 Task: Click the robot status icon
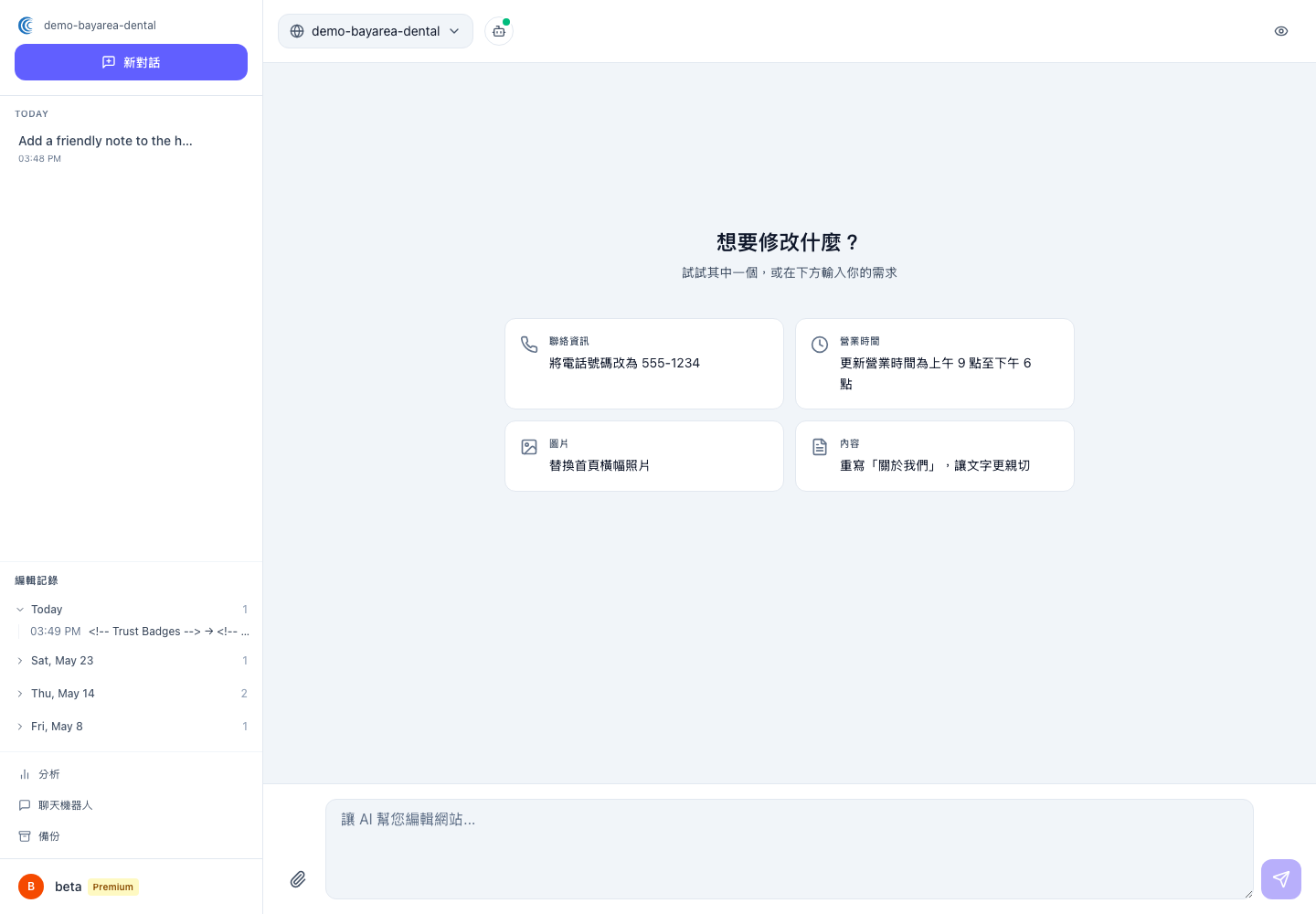point(499,31)
